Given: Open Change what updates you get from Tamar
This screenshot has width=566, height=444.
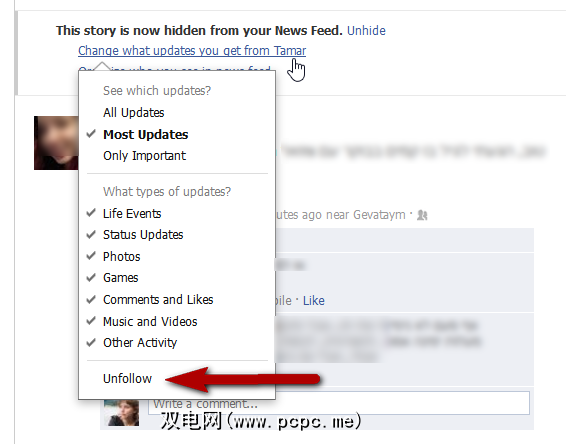Looking at the screenshot, I should point(192,51).
